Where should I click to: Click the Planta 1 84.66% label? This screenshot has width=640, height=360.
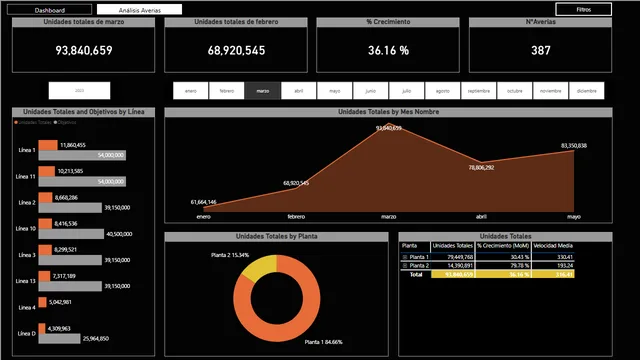(x=323, y=342)
